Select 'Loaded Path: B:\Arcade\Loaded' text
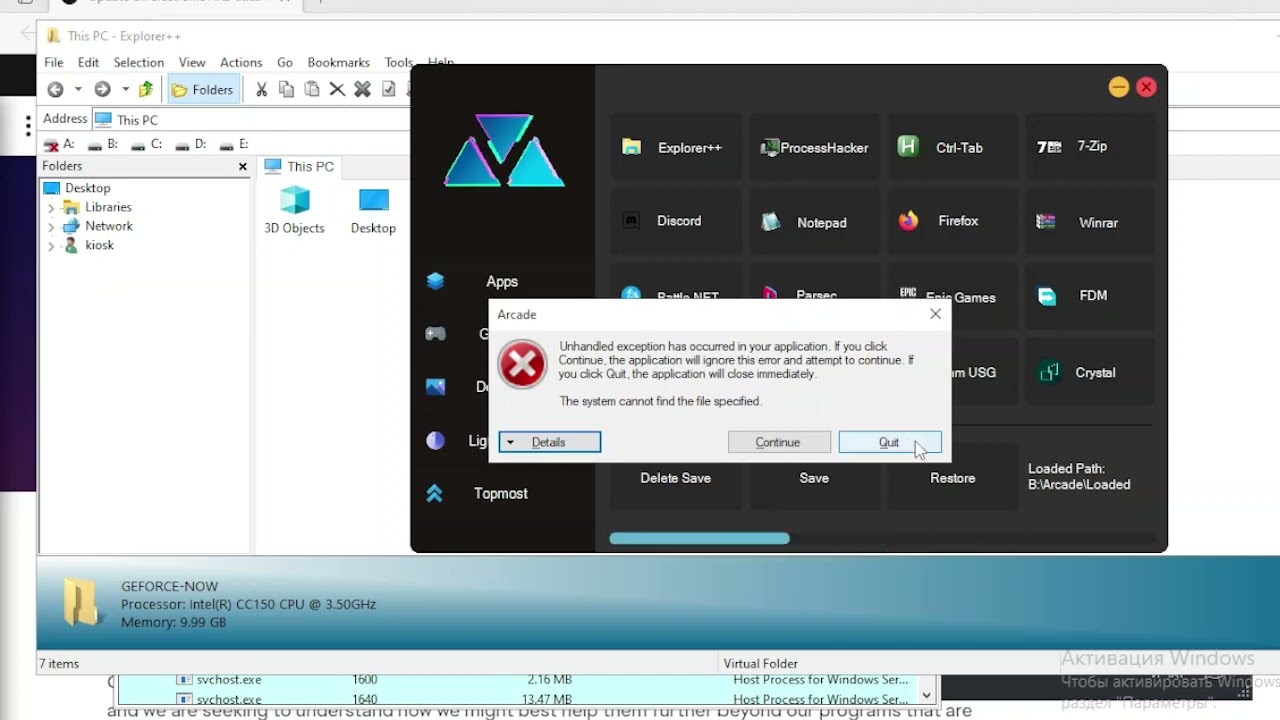The image size is (1280, 720). pos(1079,477)
